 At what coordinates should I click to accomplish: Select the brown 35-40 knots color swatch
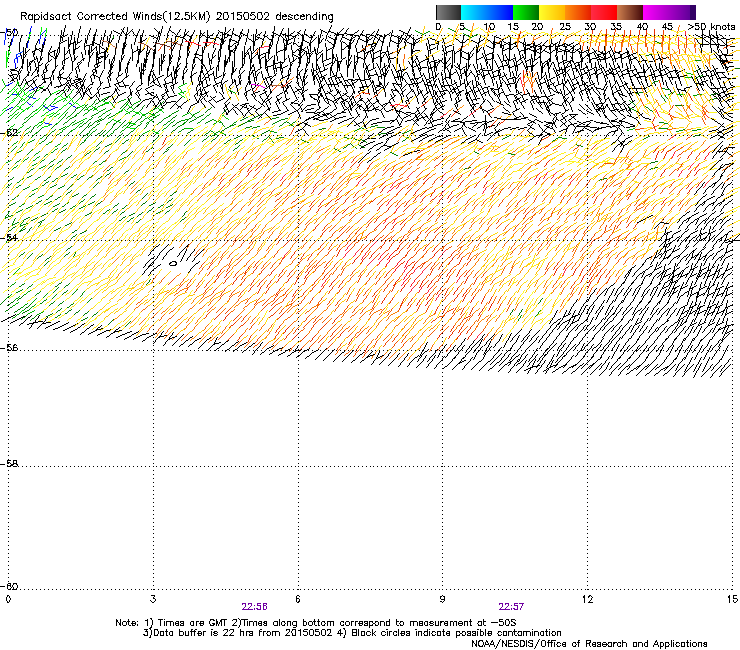[630, 12]
